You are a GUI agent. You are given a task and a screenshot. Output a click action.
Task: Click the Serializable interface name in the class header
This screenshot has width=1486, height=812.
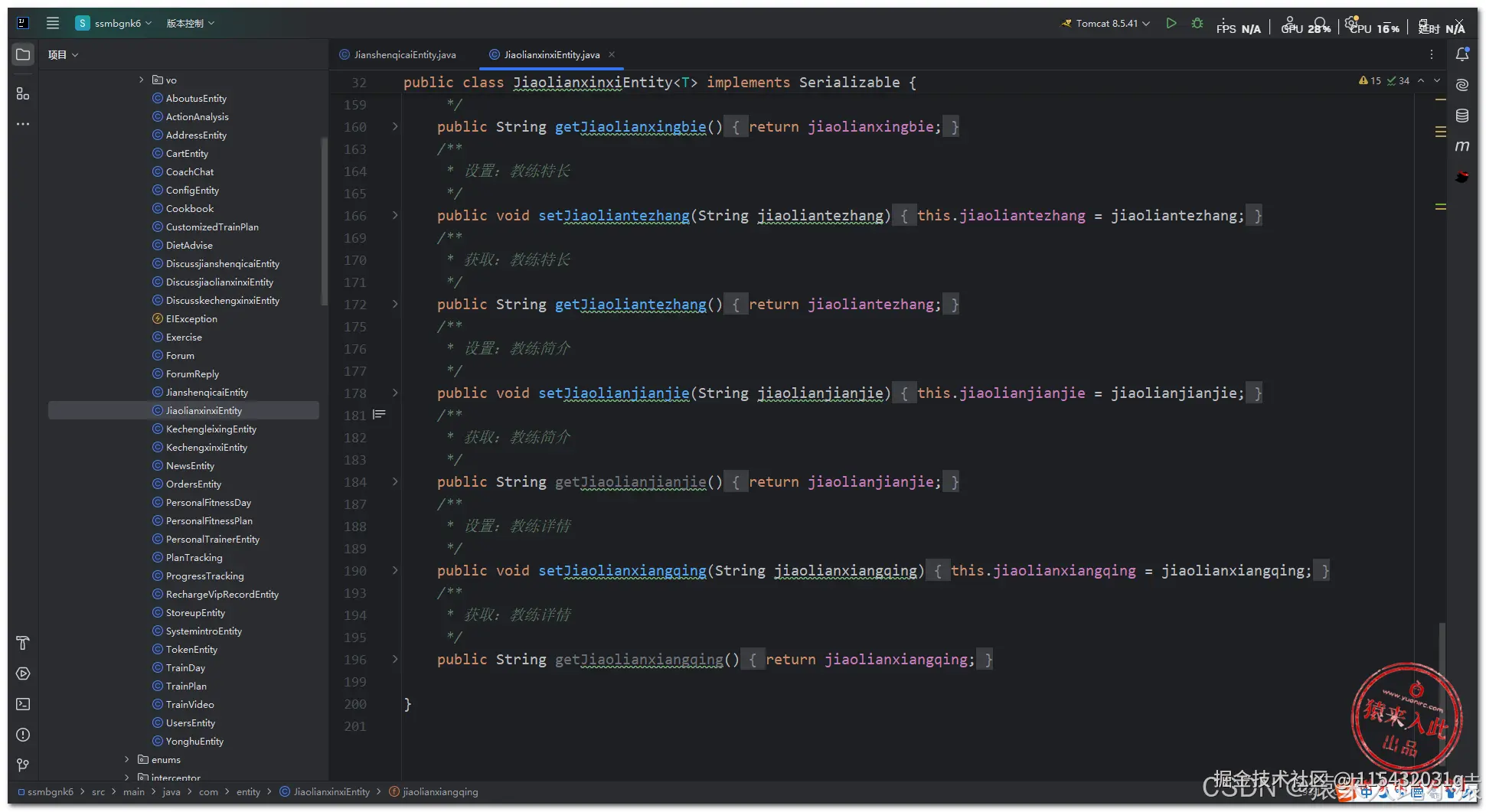coord(850,82)
